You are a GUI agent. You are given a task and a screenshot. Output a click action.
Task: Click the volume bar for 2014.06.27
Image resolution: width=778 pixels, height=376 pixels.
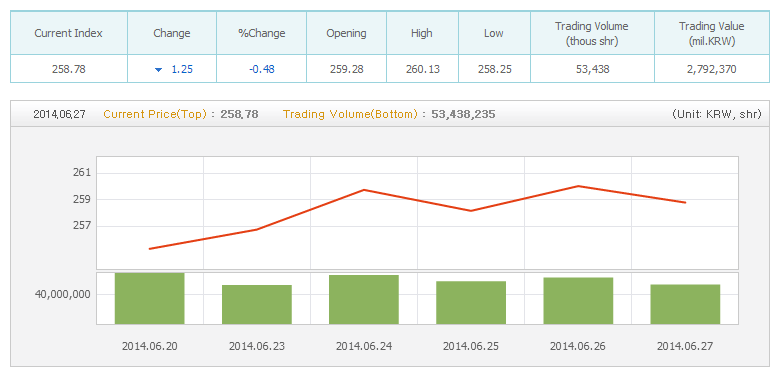pos(685,304)
